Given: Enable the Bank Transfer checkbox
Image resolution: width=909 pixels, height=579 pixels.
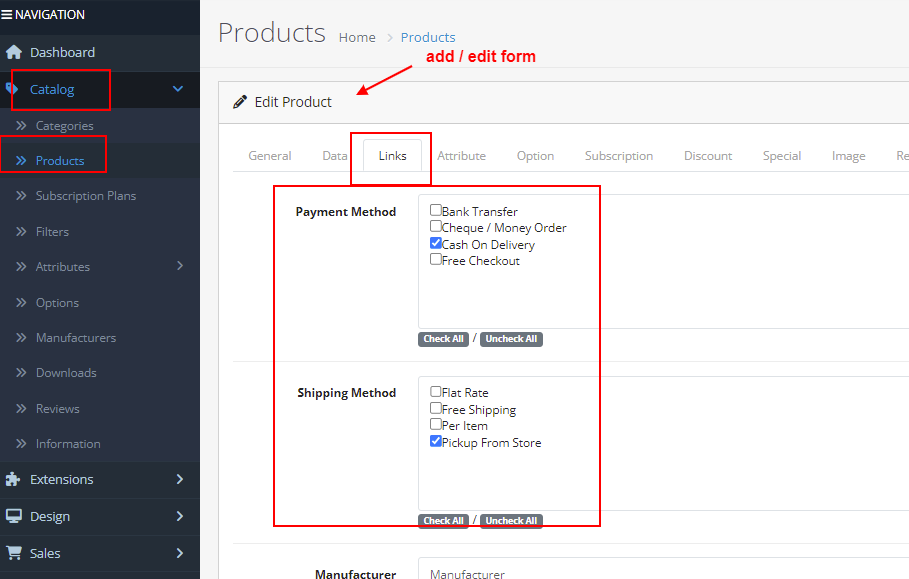Looking at the screenshot, I should point(435,210).
